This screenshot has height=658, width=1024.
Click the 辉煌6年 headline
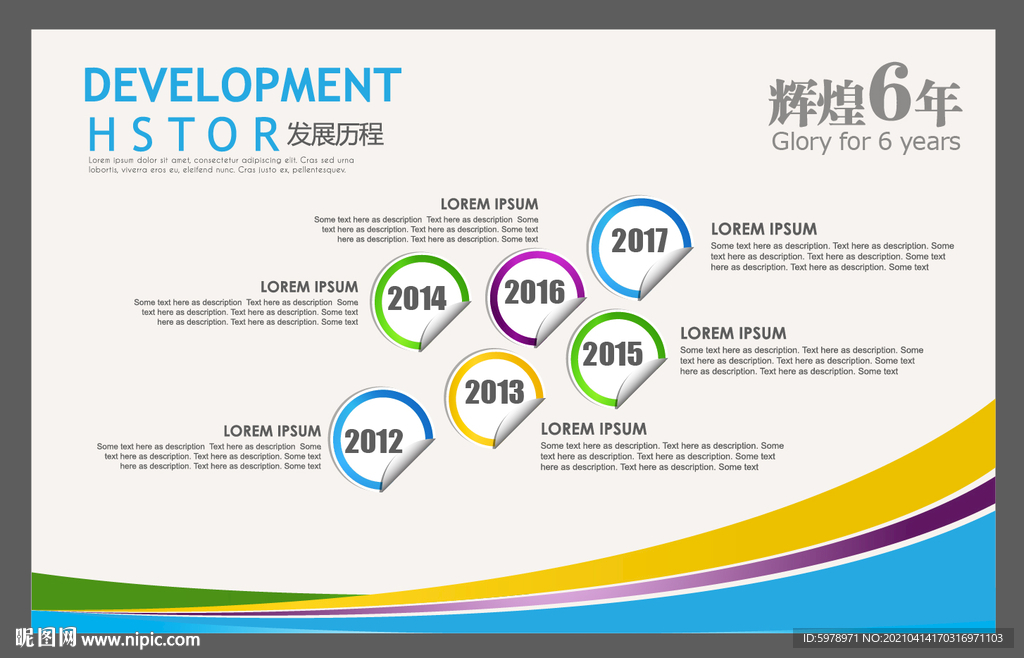[x=865, y=95]
